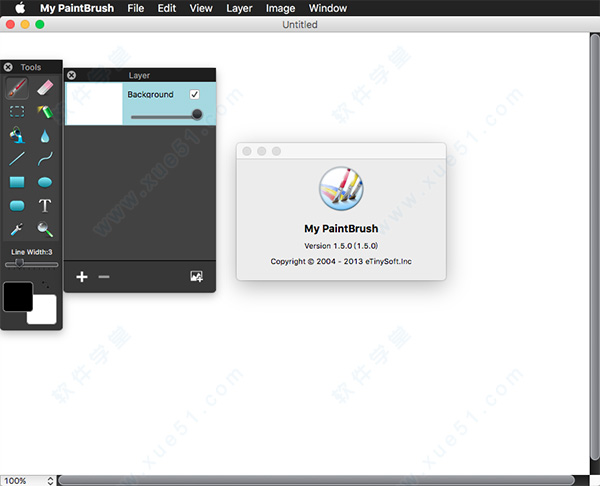Select the Paint bucket fill tool
600x486 pixels.
click(x=17, y=135)
